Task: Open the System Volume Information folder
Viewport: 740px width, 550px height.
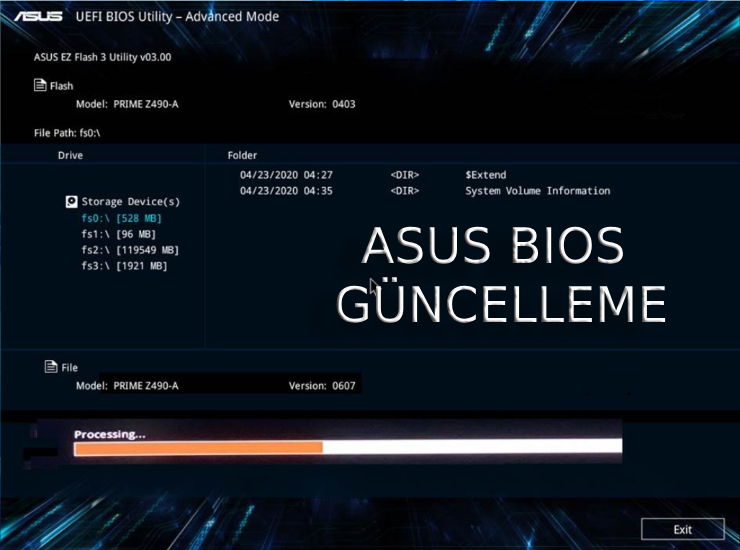Action: tap(537, 191)
